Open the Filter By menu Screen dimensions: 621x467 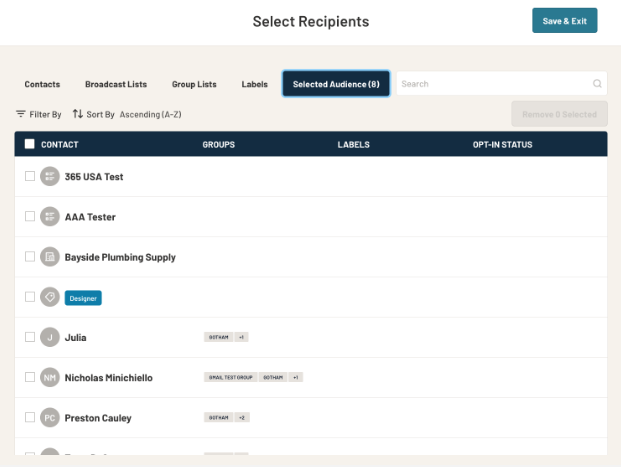tap(39, 114)
